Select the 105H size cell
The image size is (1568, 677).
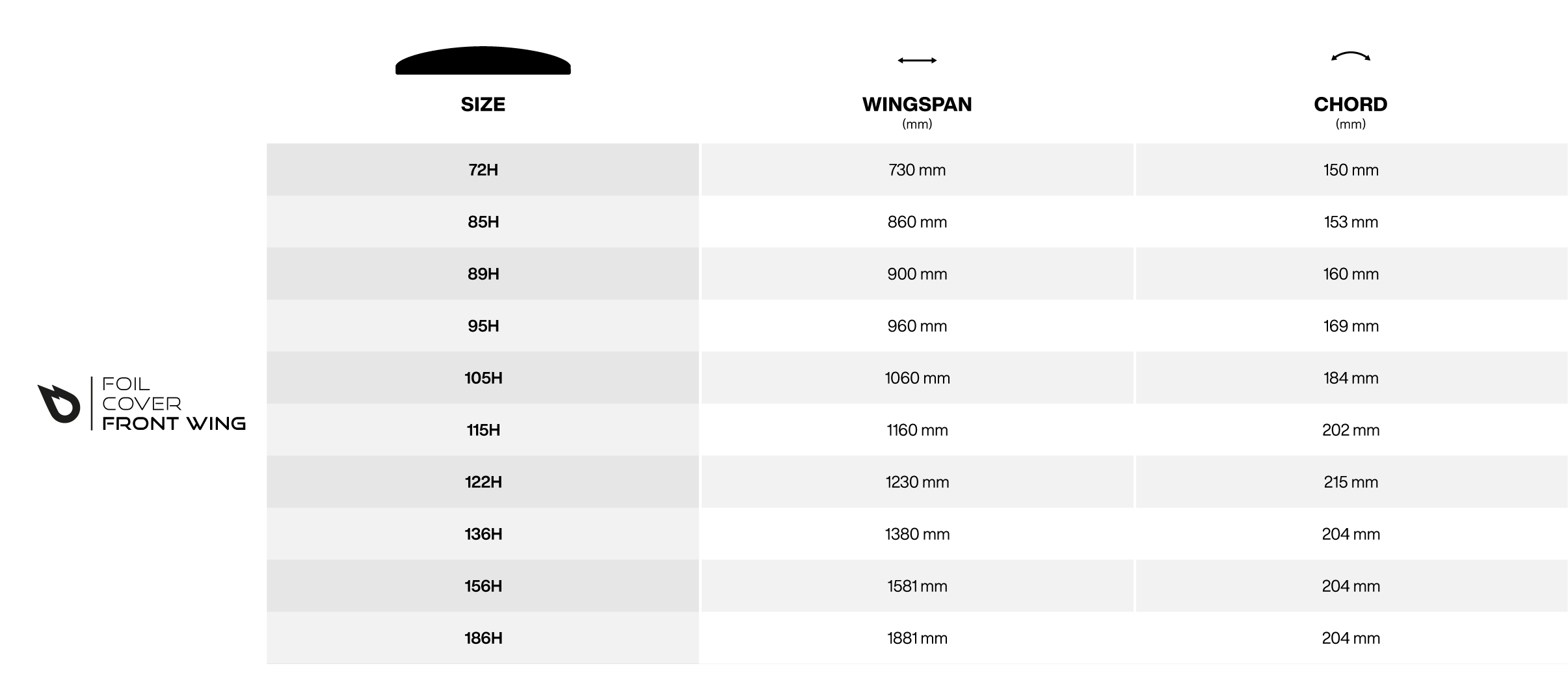(483, 378)
